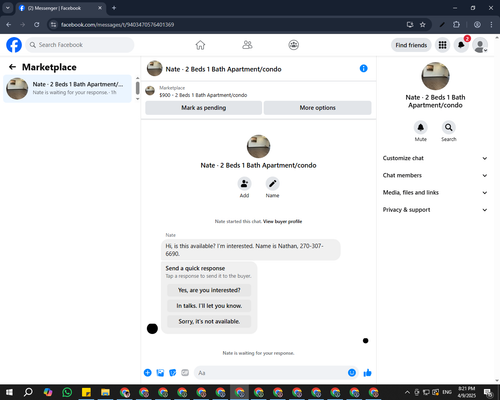The height and width of the screenshot is (400, 500).
Task: Open the Friends icon in top navigation
Action: (247, 45)
